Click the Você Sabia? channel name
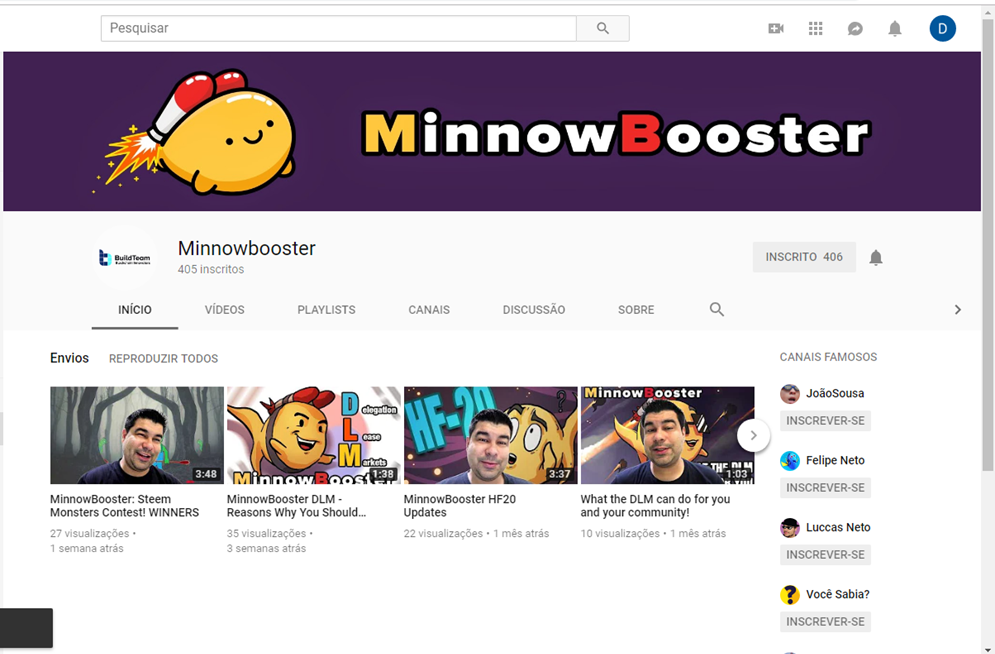This screenshot has height=654, width=995. pyautogui.click(x=838, y=594)
